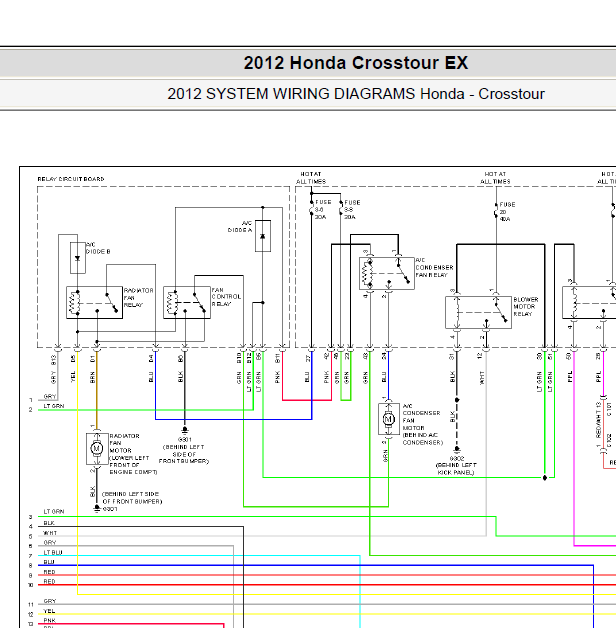616x628 pixels.
Task: Click the 'PNK B11' wire label
Action: 278,368
